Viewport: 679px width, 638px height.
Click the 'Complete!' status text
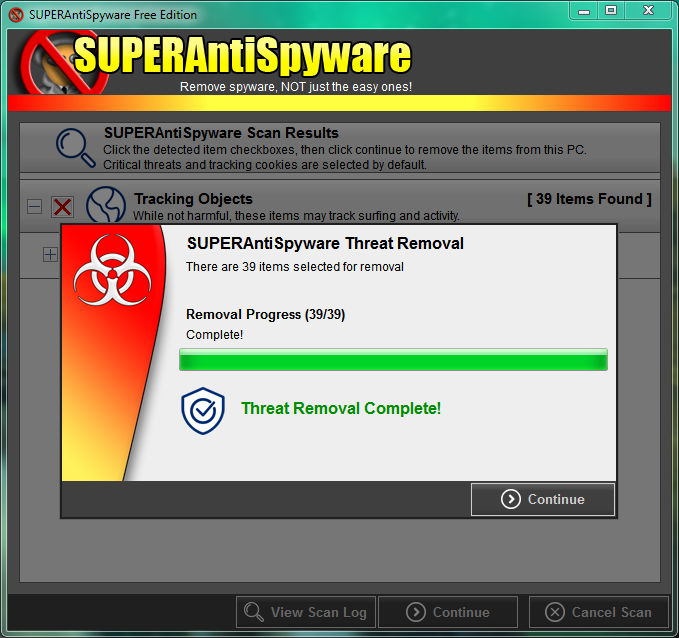click(x=214, y=334)
